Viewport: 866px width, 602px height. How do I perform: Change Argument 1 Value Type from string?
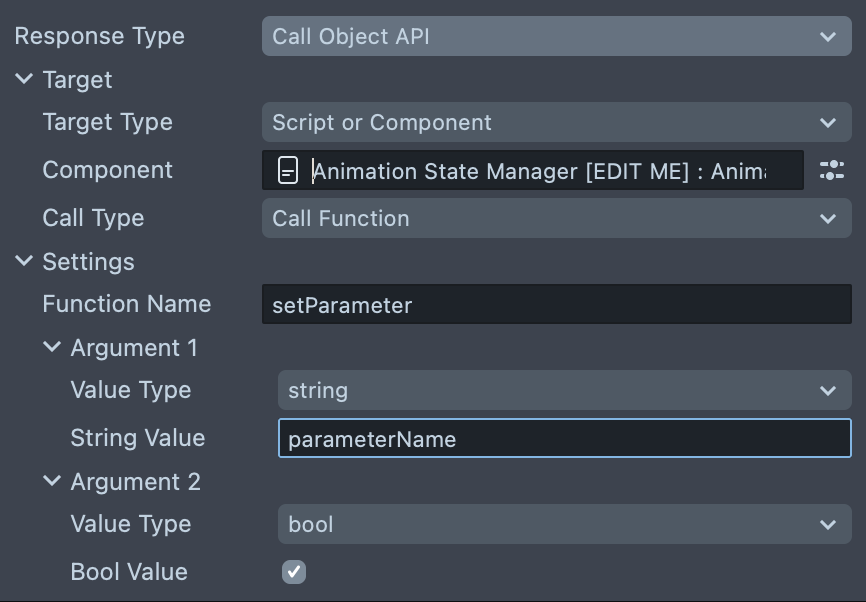pyautogui.click(x=563, y=391)
